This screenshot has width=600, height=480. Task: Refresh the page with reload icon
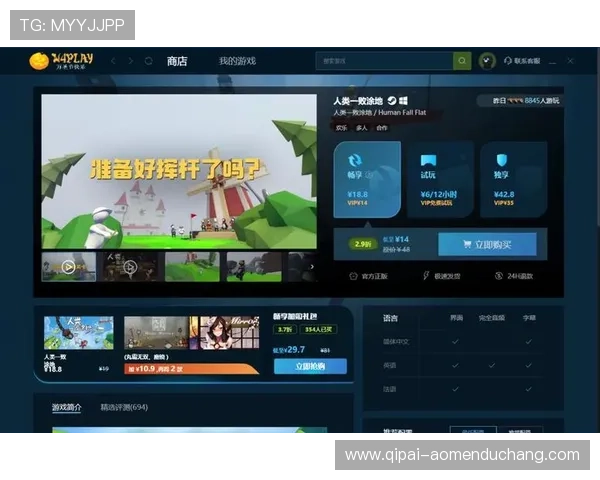tap(148, 61)
